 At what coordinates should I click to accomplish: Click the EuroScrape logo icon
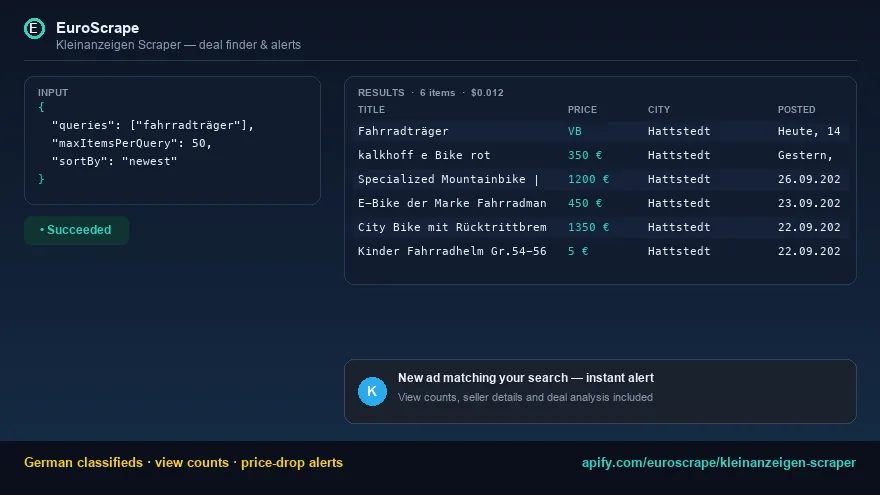point(34,28)
